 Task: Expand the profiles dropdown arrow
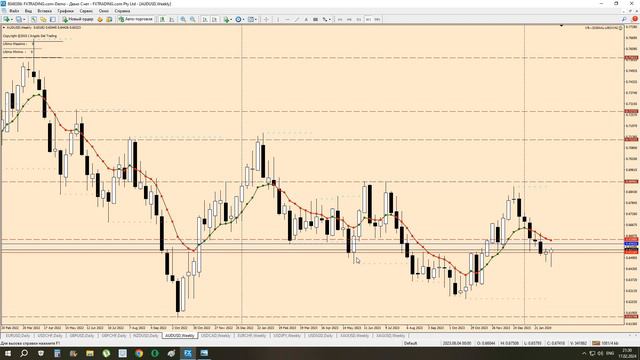(x=24, y=19)
